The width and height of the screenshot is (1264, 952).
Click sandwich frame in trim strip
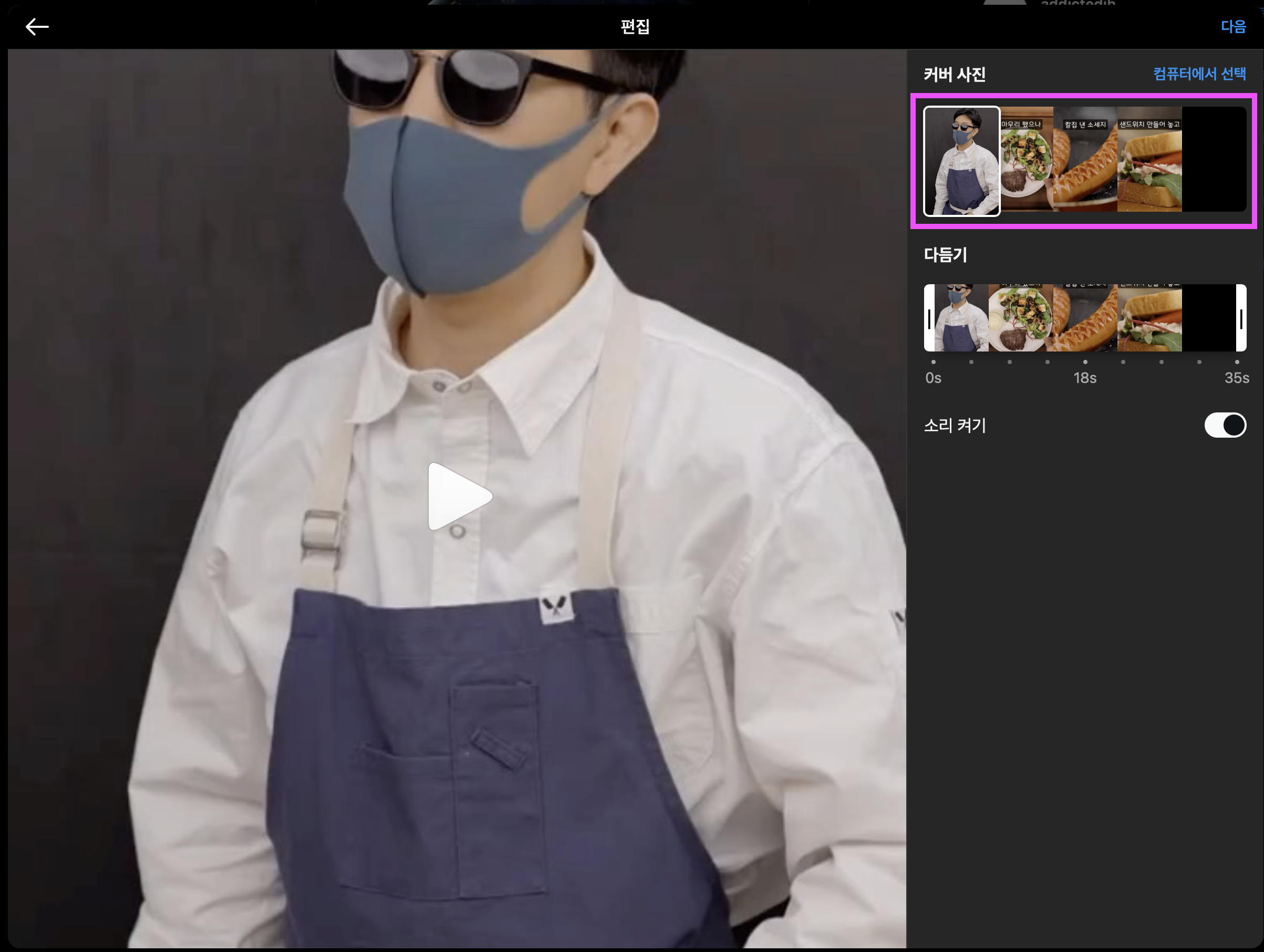point(1148,318)
